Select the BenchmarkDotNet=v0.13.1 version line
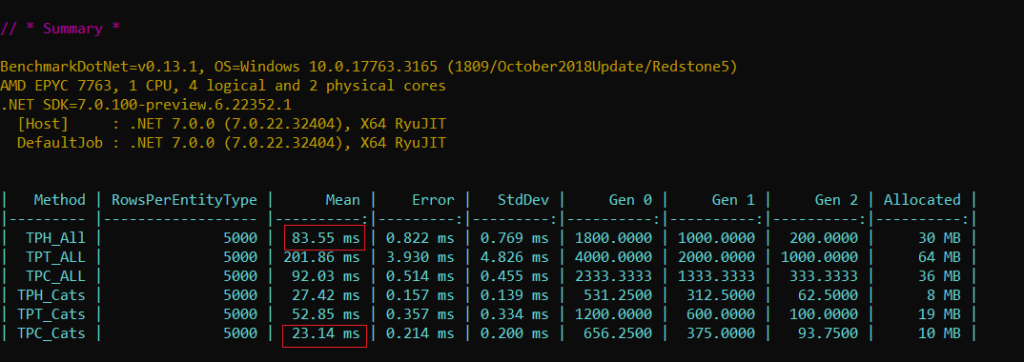The height and width of the screenshot is (362, 1024). 368,67
